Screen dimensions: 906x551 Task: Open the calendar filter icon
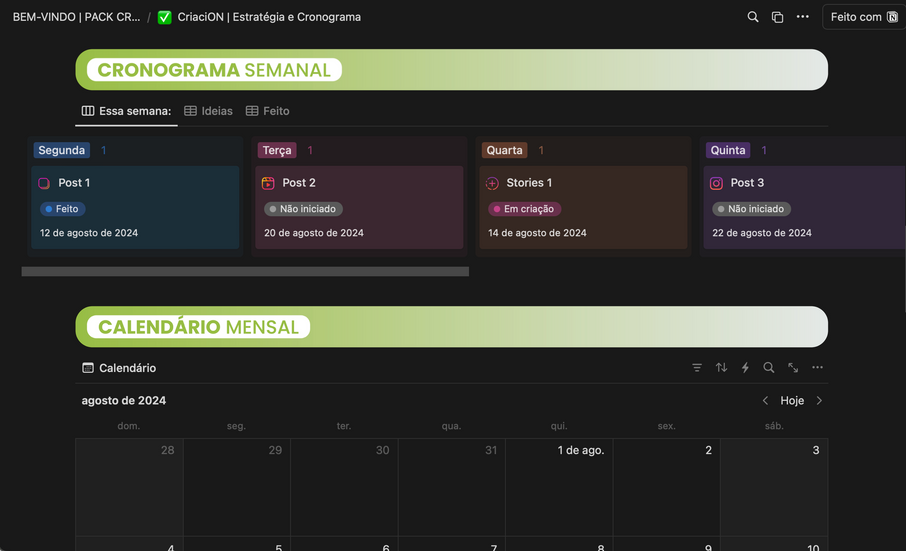click(x=697, y=367)
